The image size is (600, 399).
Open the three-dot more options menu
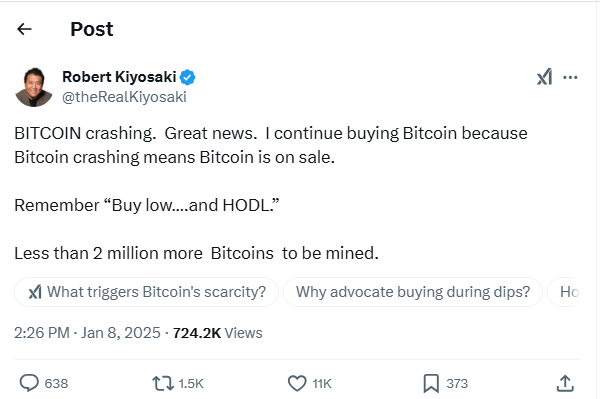[570, 77]
